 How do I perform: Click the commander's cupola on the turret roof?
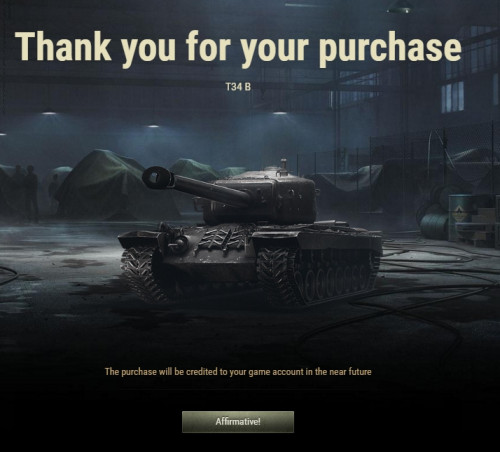tap(283, 168)
